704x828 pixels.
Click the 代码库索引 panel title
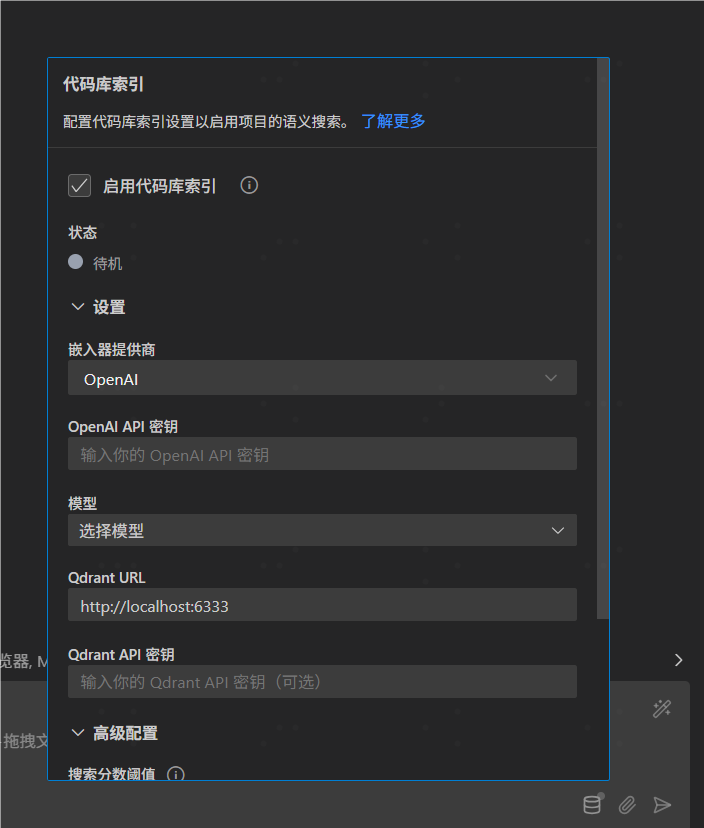click(x=103, y=85)
